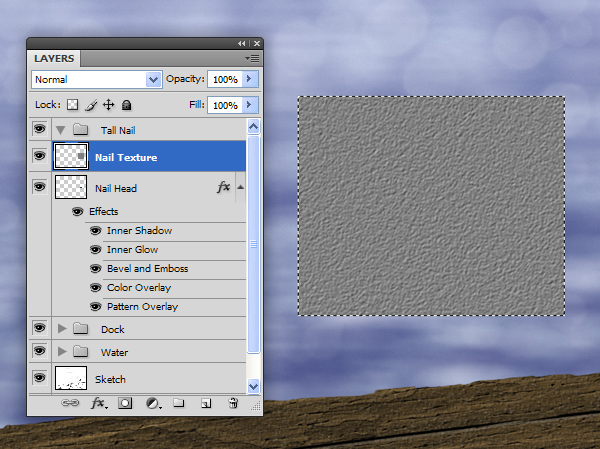Lock layer position

pos(109,104)
